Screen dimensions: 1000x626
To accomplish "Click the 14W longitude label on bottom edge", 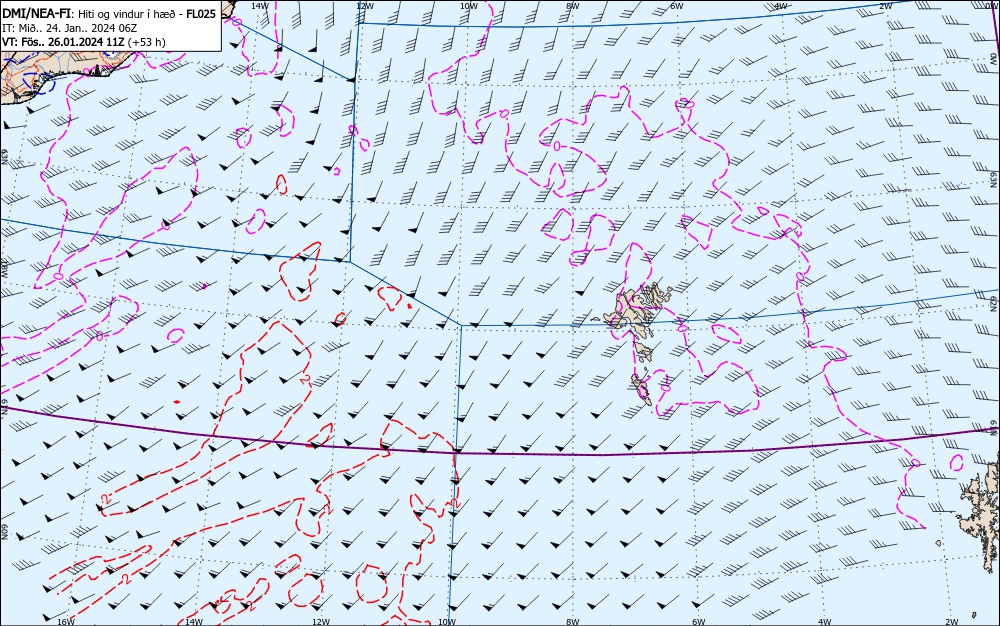I will tap(194, 622).
